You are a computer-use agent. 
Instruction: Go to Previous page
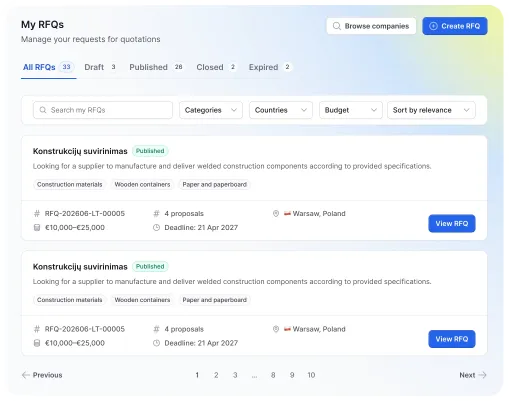point(42,375)
